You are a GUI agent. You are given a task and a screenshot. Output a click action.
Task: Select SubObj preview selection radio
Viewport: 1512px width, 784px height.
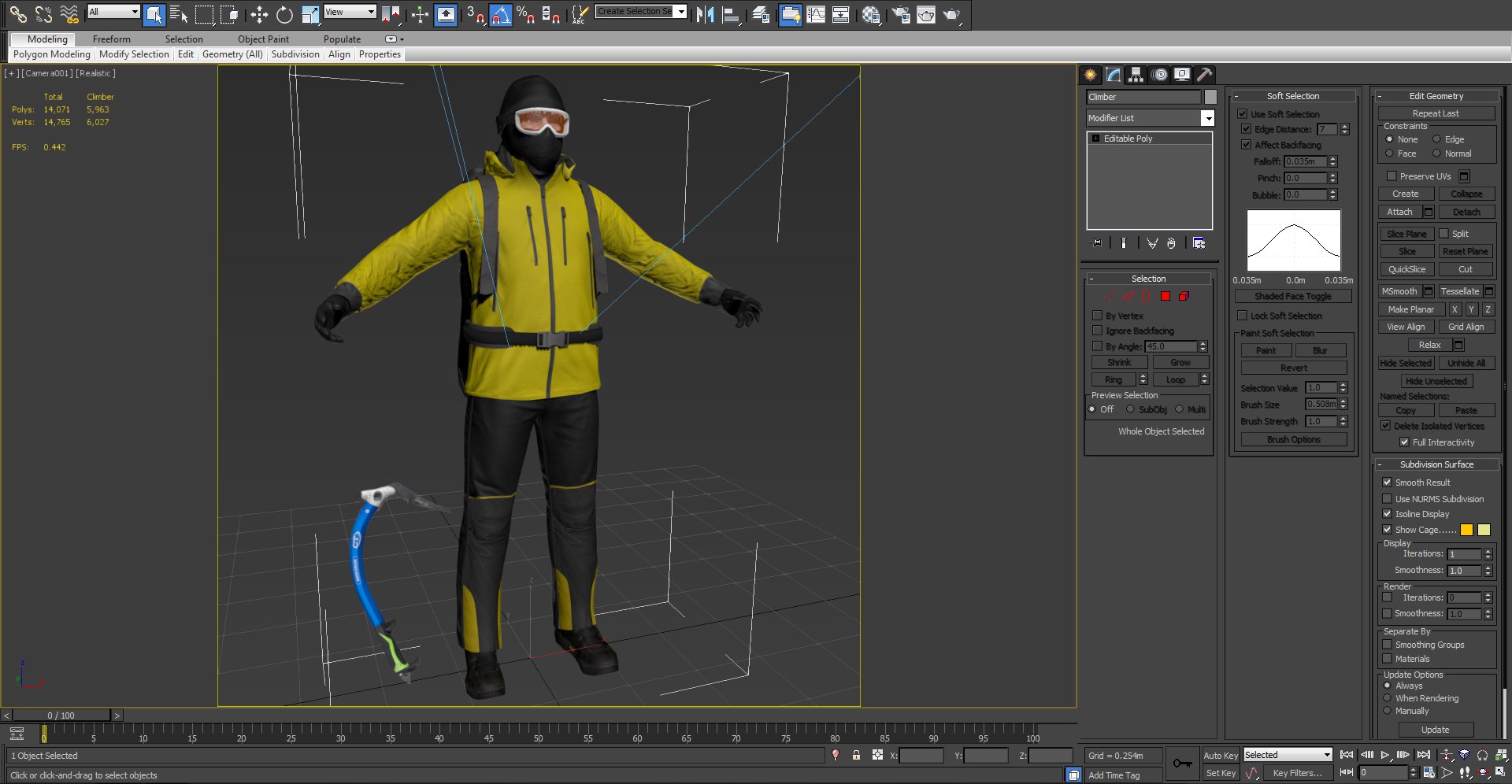1130,409
